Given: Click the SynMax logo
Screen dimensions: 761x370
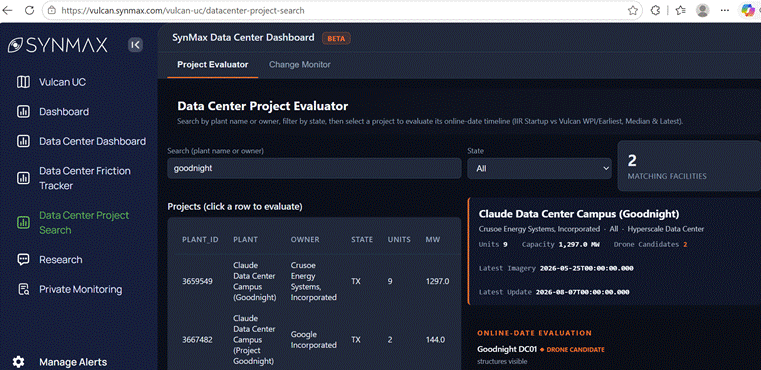Looking at the screenshot, I should click(57, 45).
